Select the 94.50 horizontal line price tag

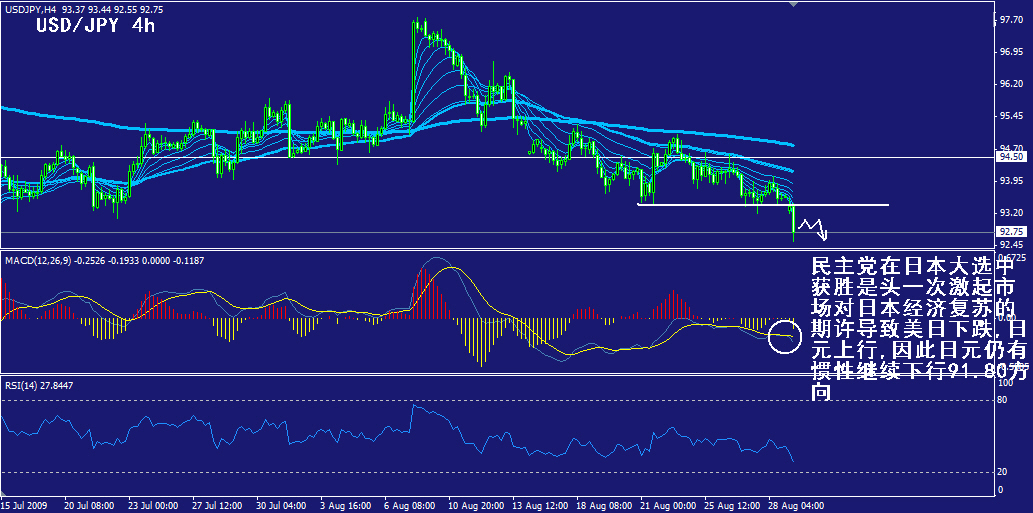coord(1011,157)
